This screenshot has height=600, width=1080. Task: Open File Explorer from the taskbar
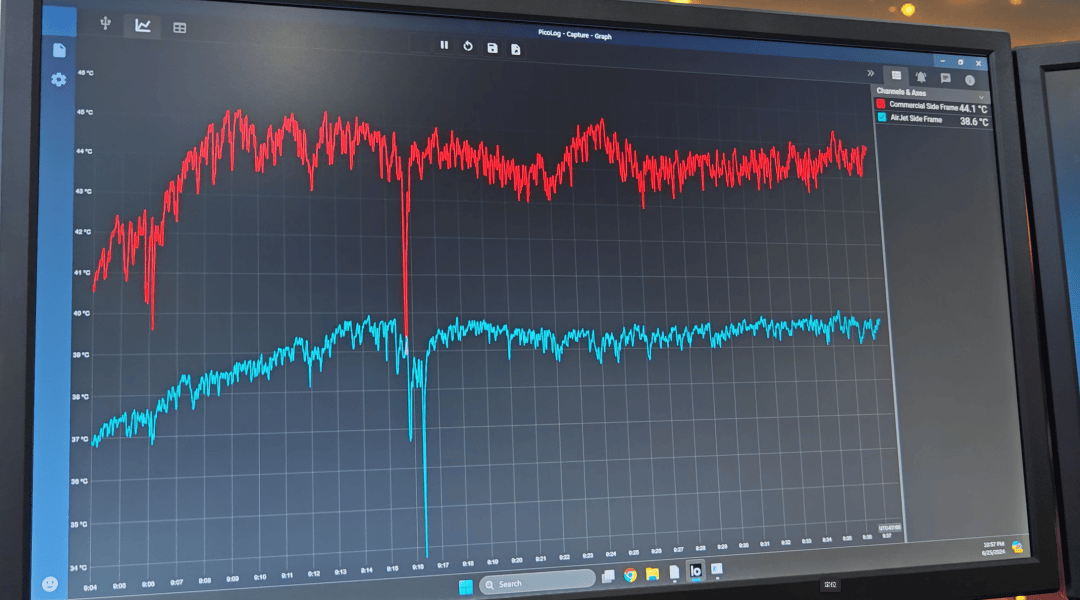coord(652,574)
